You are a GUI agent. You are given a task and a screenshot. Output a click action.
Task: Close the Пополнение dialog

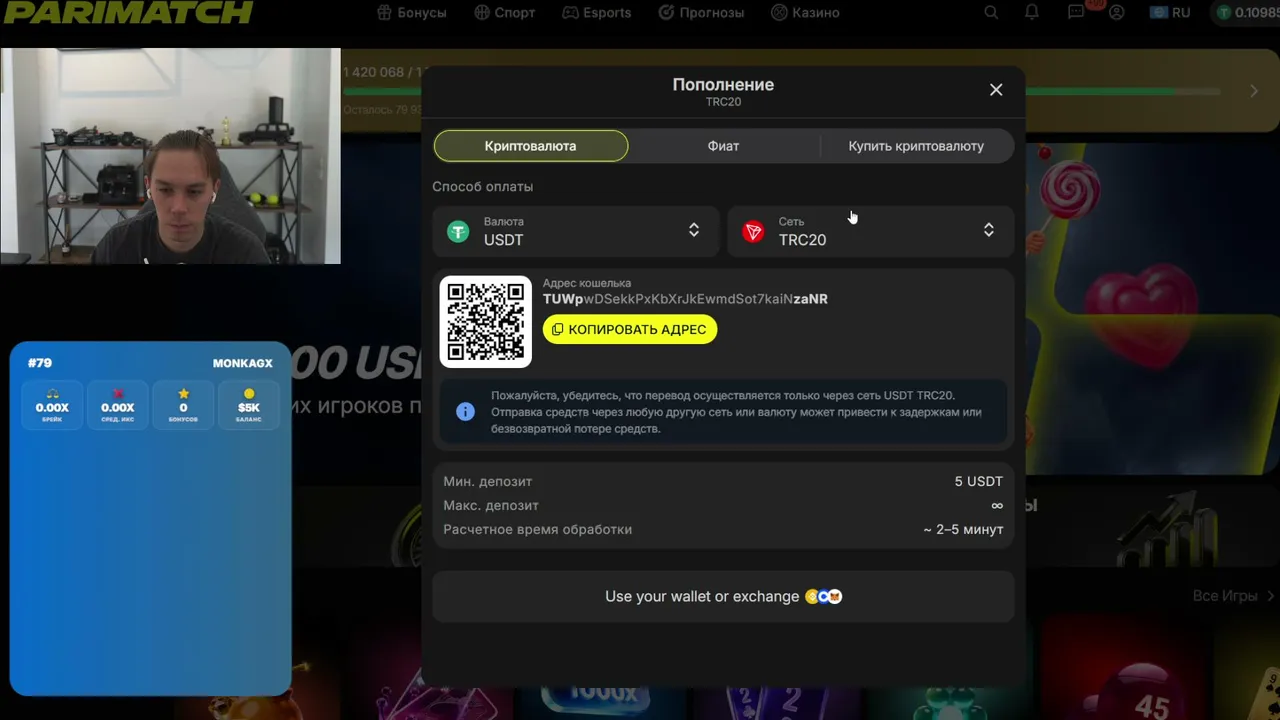996,90
